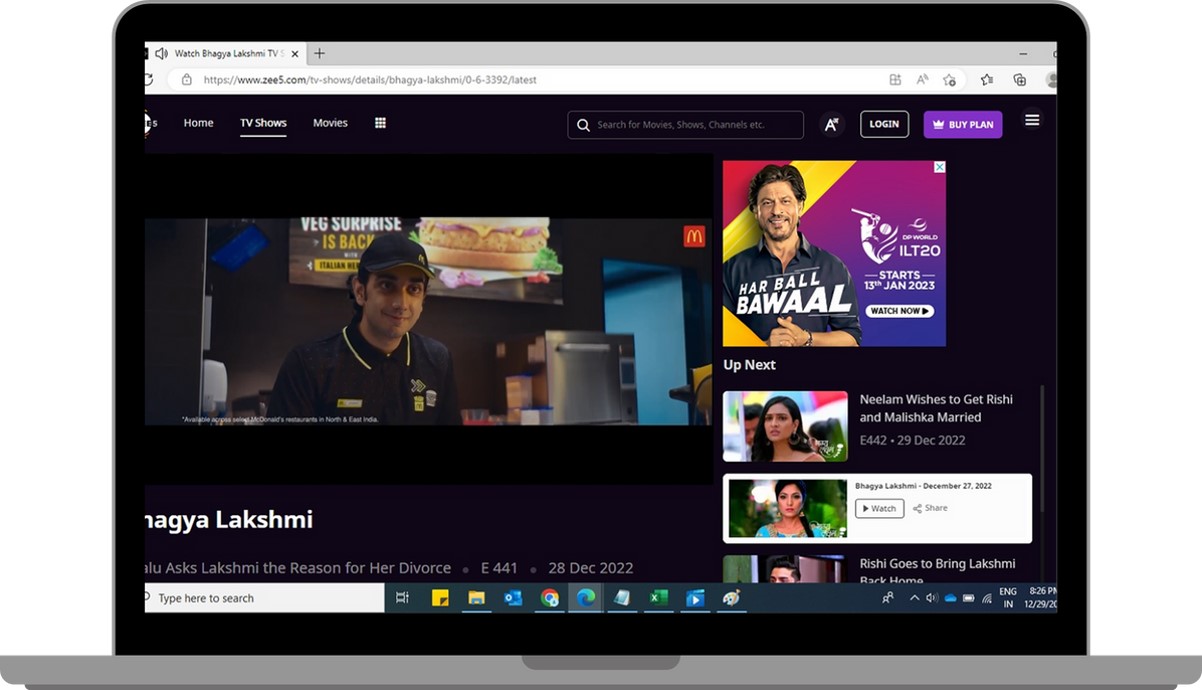This screenshot has width=1202, height=690.
Task: Activate the Read Aloud icon in address bar
Action: click(x=922, y=80)
